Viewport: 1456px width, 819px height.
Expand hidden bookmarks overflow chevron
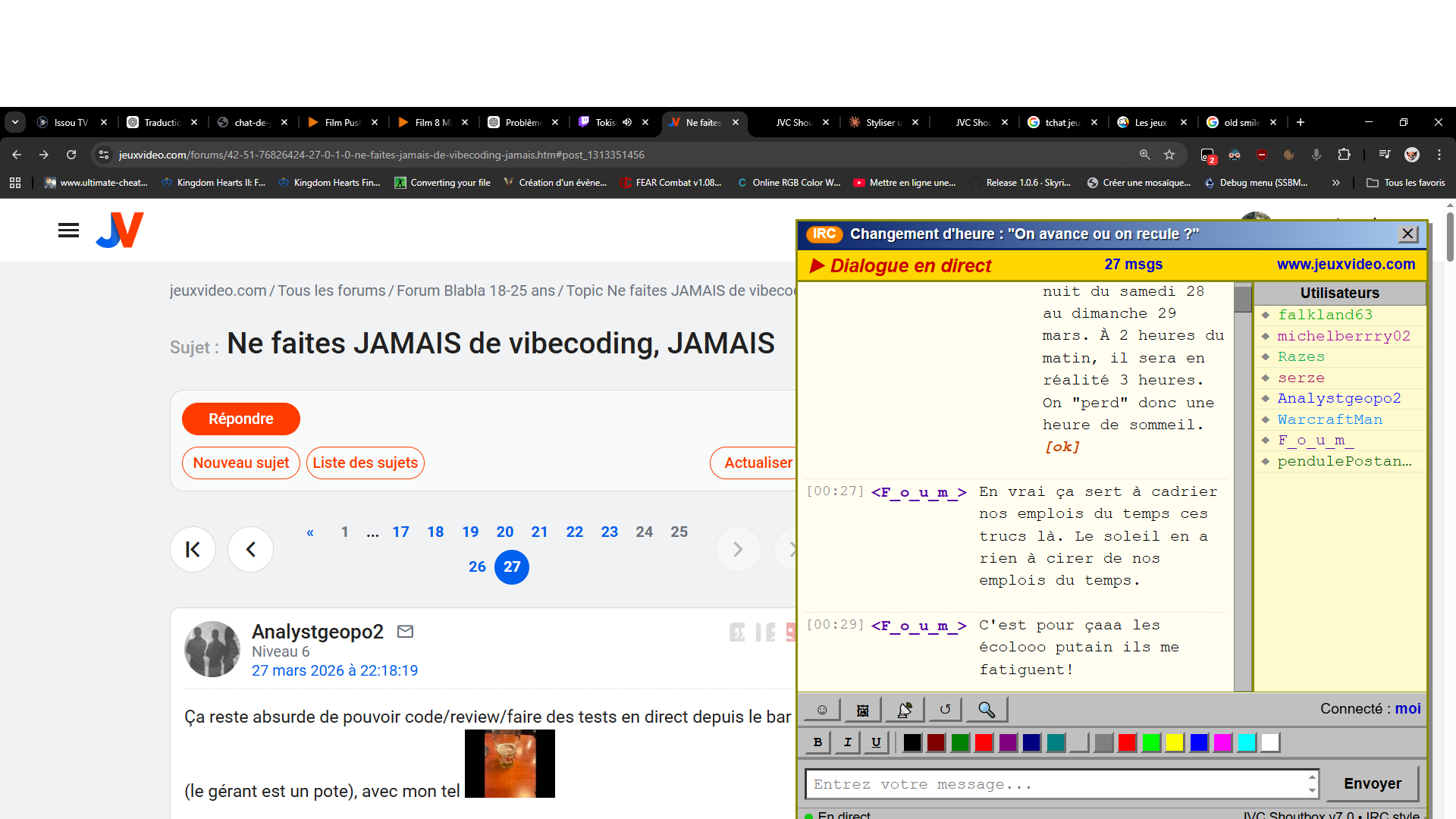pos(1335,183)
